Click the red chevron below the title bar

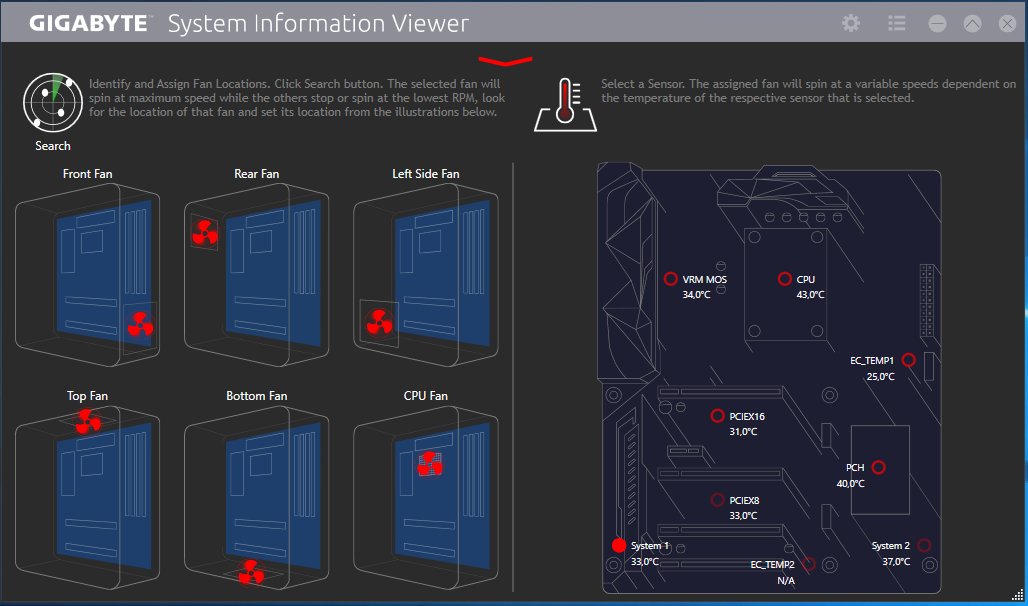pos(506,58)
